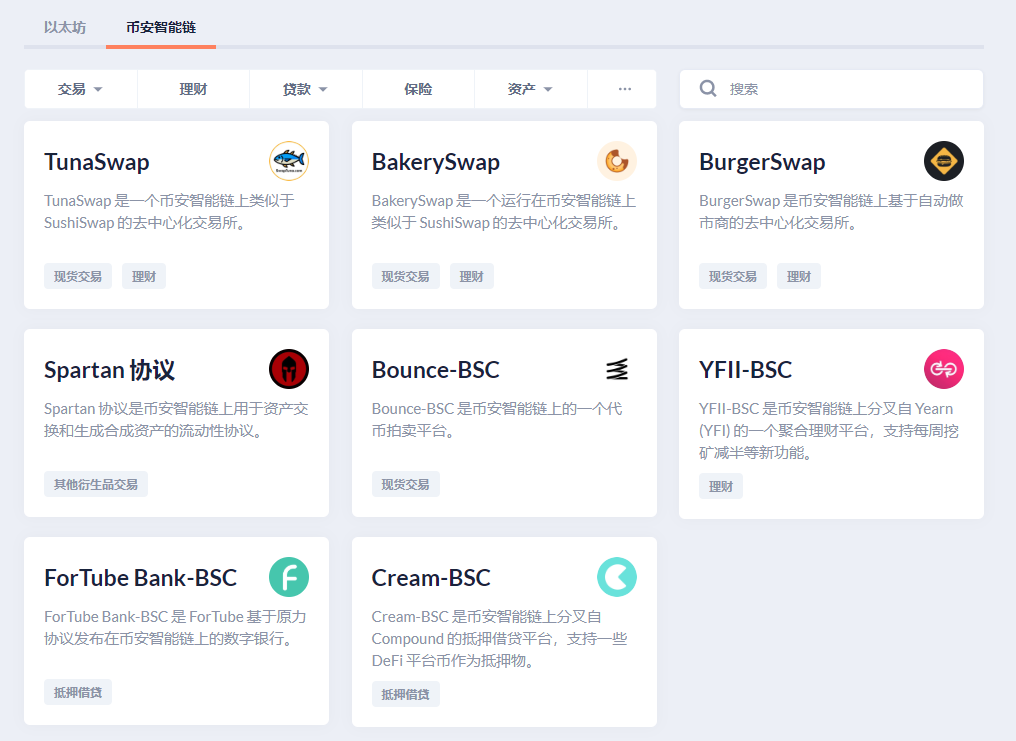Click 抵押借贷 tag on ForTube Bank-BSC card
1016x741 pixels.
coord(78,692)
